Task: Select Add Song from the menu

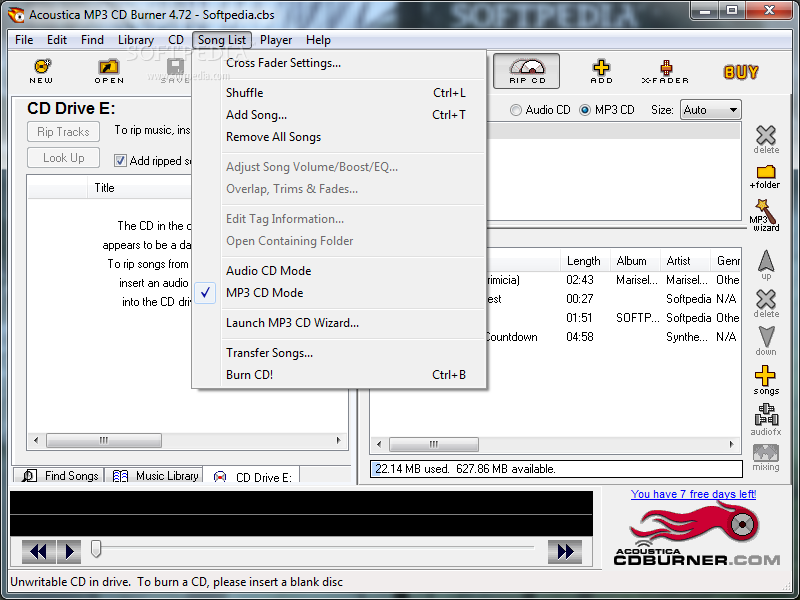Action: click(340, 115)
